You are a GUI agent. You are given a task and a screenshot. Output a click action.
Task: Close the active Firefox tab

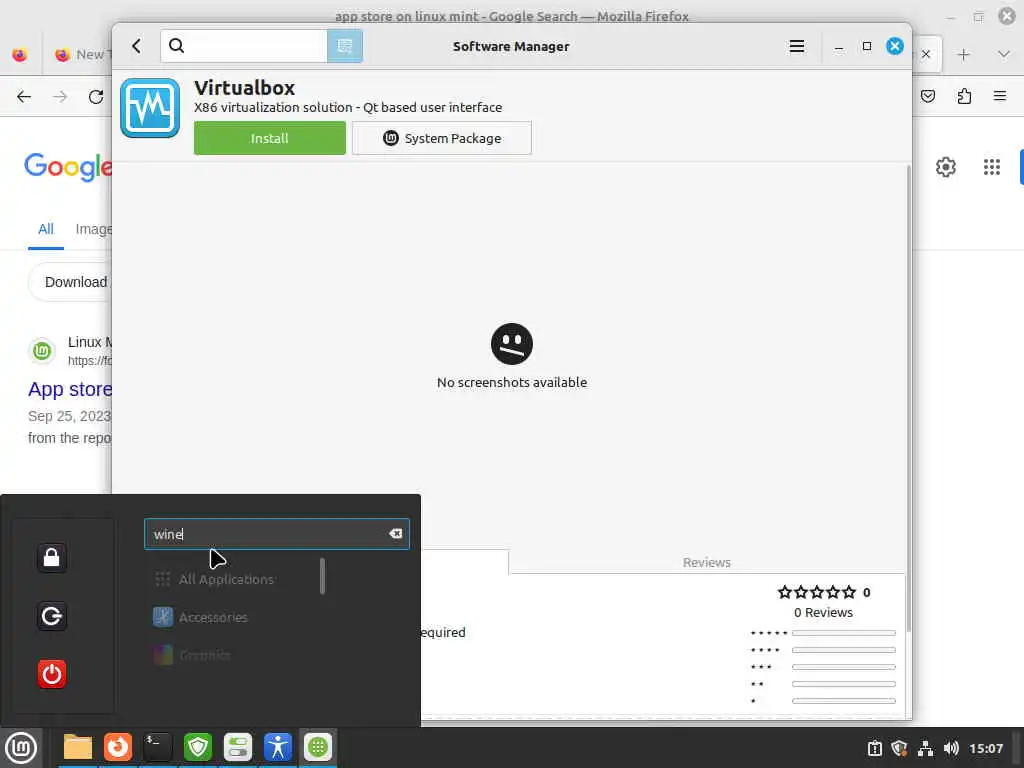(x=926, y=54)
